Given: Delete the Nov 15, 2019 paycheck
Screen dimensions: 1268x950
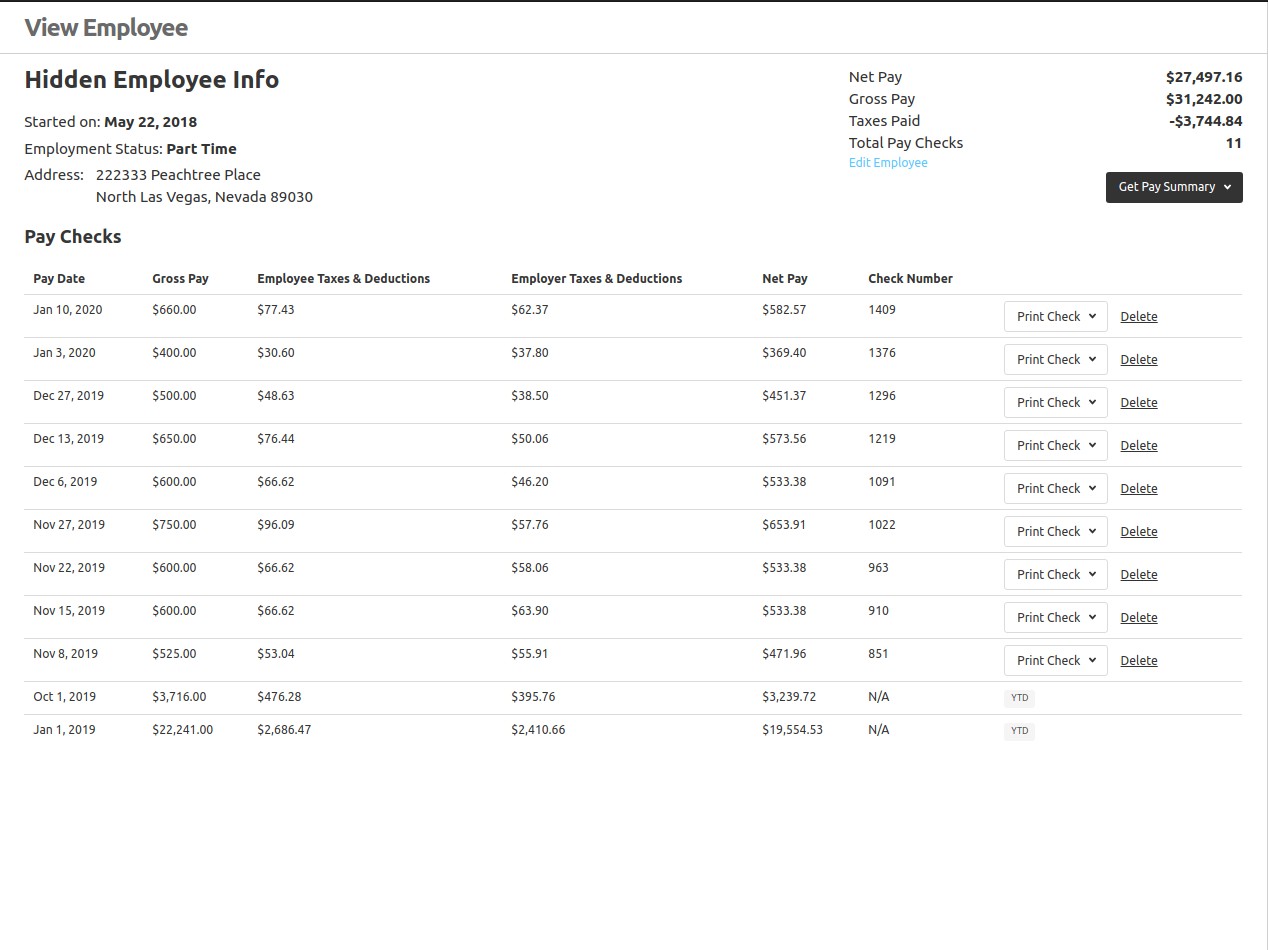Looking at the screenshot, I should click(1138, 617).
